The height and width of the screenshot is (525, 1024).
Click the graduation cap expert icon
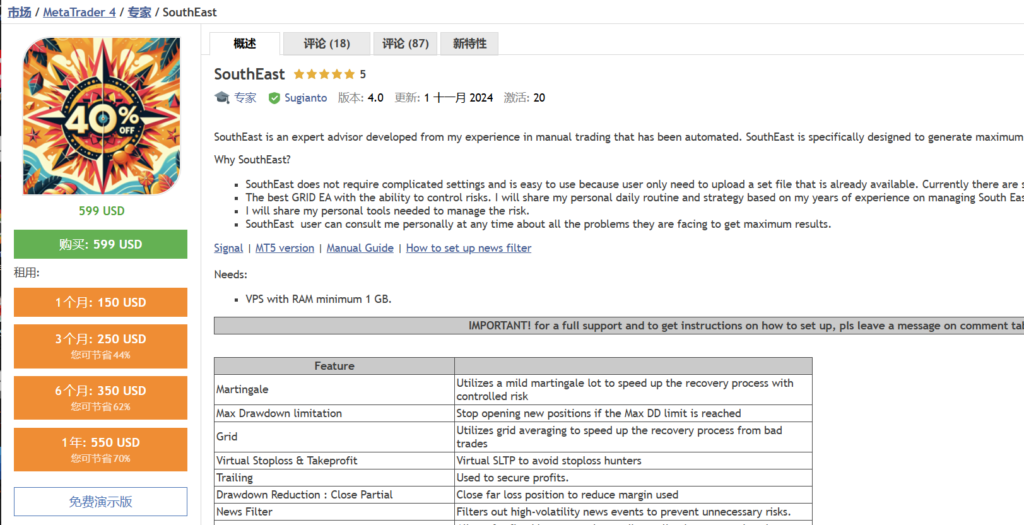[x=222, y=98]
